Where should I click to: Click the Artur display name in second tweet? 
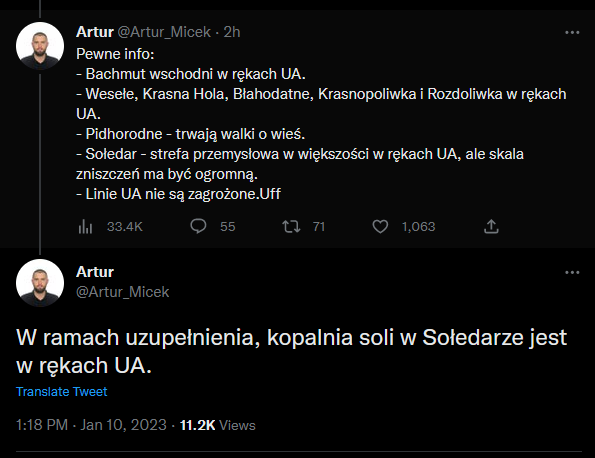coord(95,272)
